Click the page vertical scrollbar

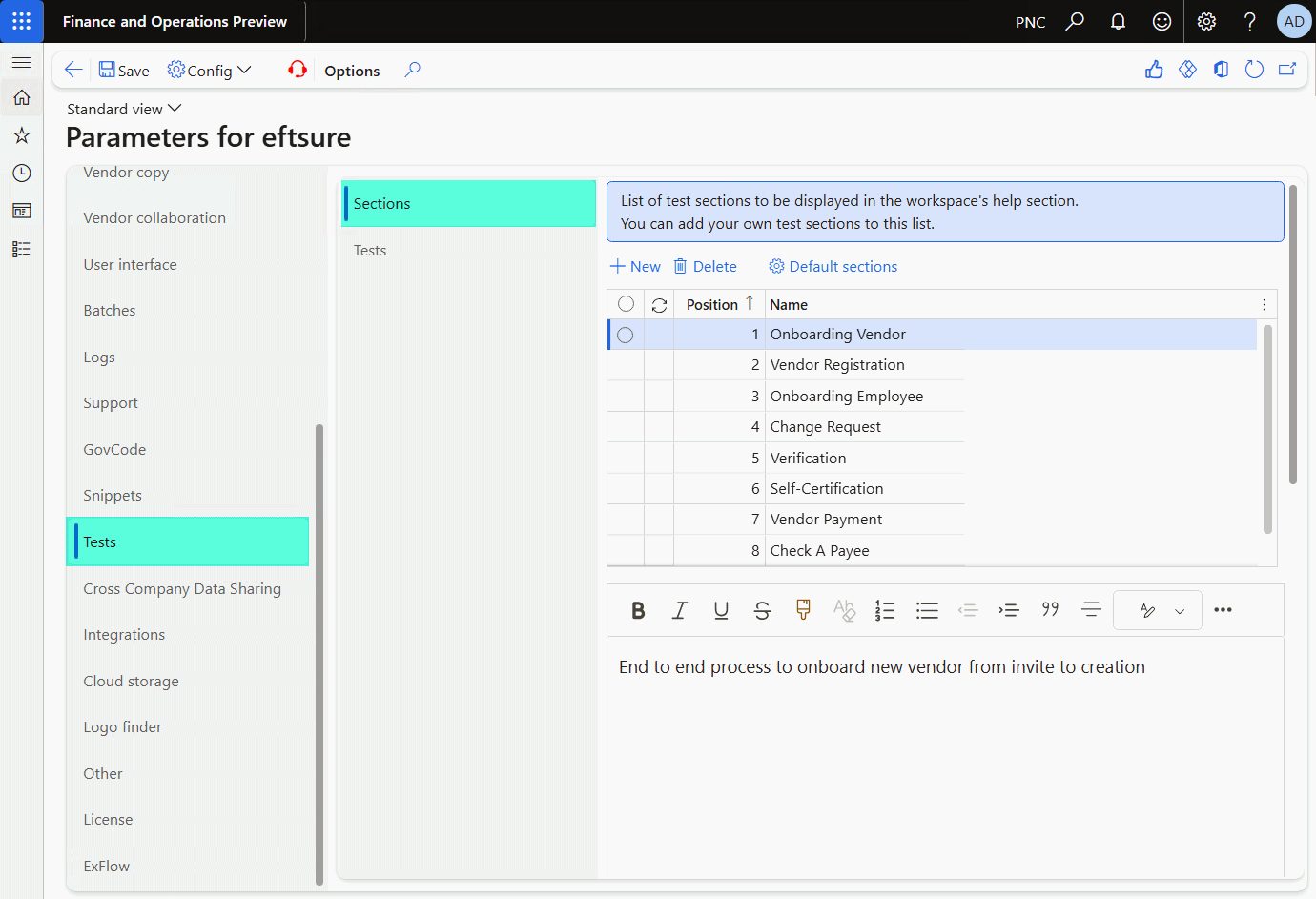pyautogui.click(x=1293, y=335)
